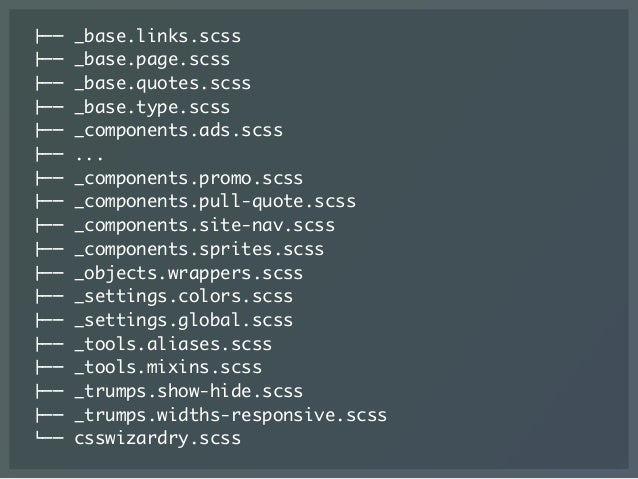Image resolution: width=638 pixels, height=479 pixels.
Task: Click _components.site-nav.scss in the list
Action: click(x=205, y=226)
